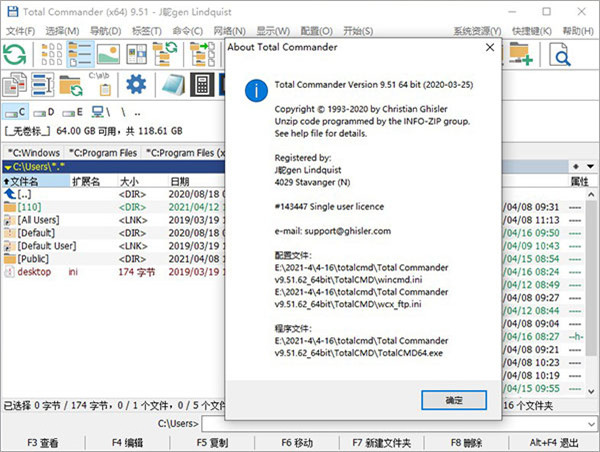Click the green Refresh toolbar icon

(x=15, y=54)
